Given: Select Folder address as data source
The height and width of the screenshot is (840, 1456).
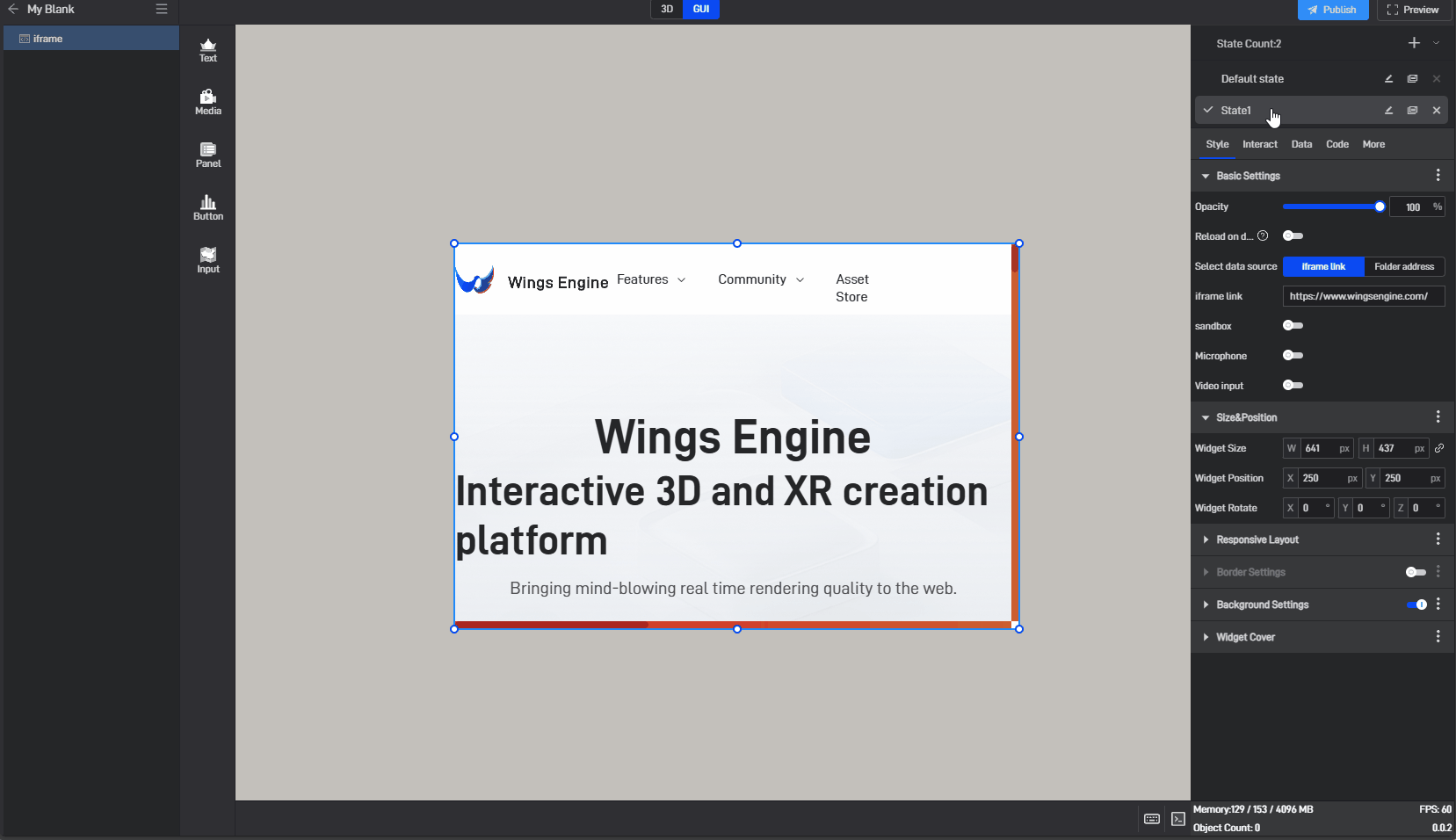Looking at the screenshot, I should click(x=1404, y=266).
